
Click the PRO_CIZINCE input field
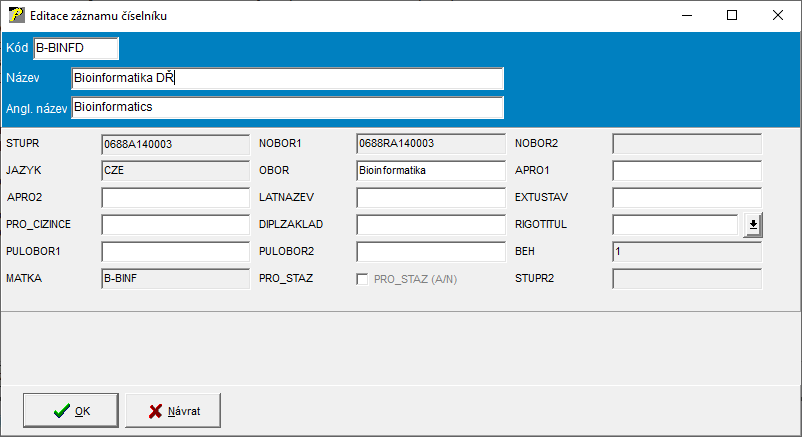(175, 225)
